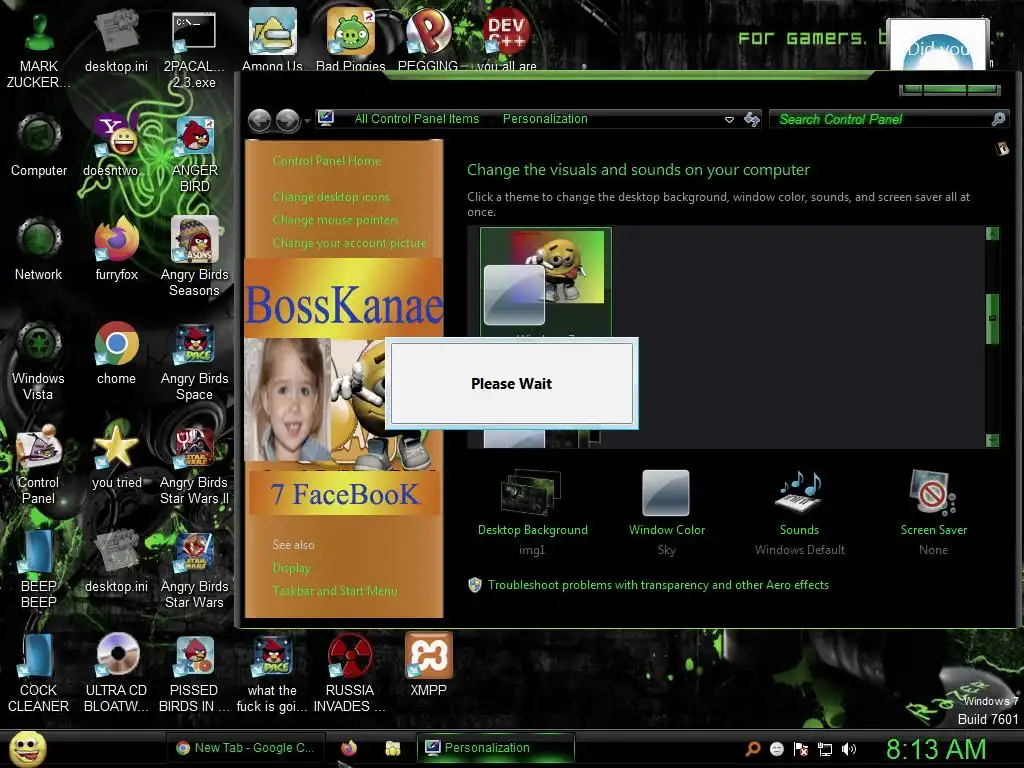Open the COCK CLEANER desktop icon
The width and height of the screenshot is (1024, 768).
[39, 673]
